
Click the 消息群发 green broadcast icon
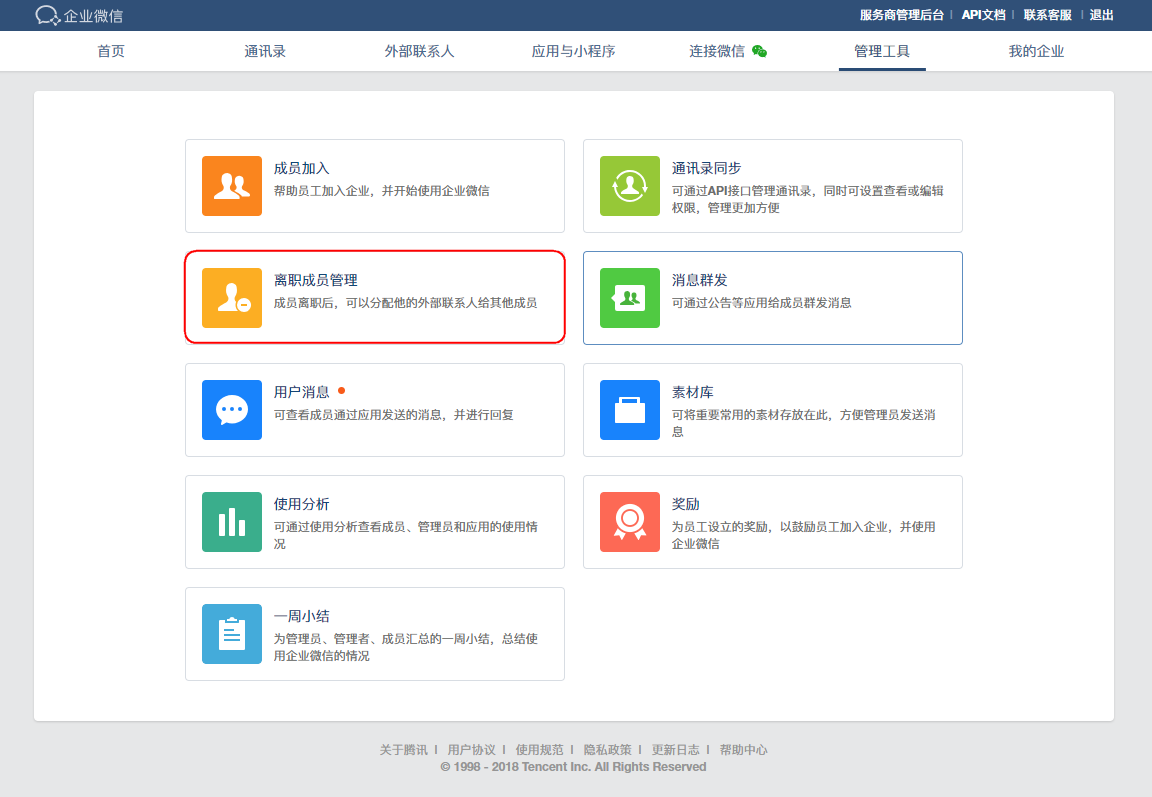click(629, 298)
